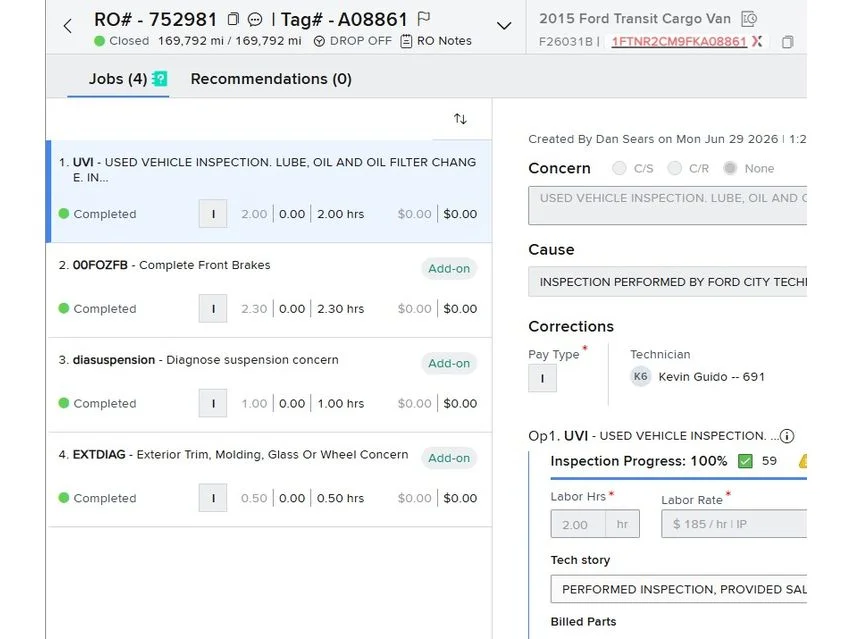Image resolution: width=853 pixels, height=639 pixels.
Task: Open the teal help badge on Jobs tab
Action: point(160,79)
